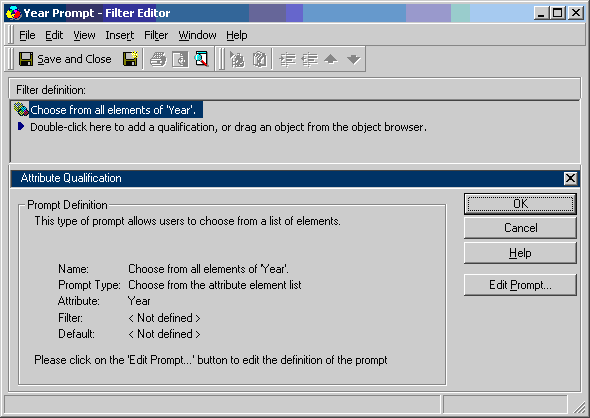Click the page preview icon beside Print
The image size is (590, 418).
tap(180, 59)
